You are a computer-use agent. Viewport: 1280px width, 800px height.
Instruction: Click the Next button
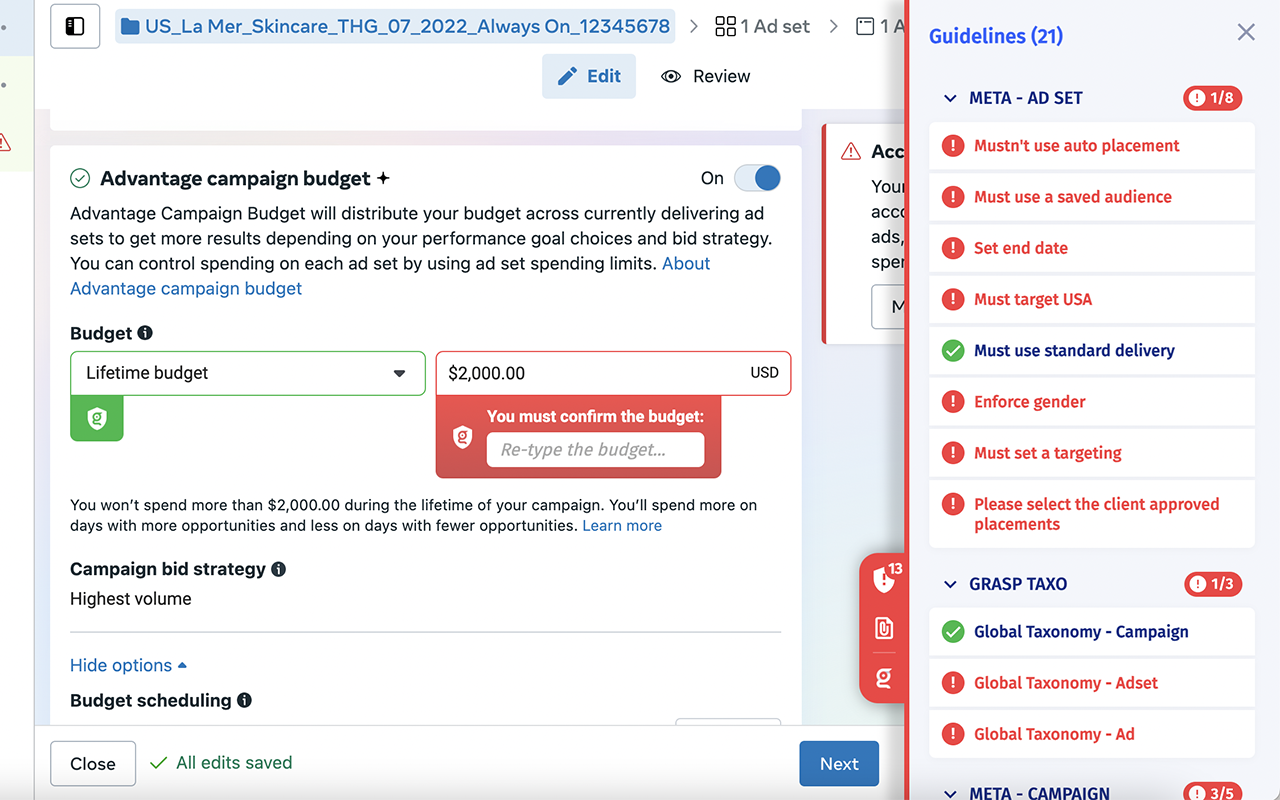839,763
